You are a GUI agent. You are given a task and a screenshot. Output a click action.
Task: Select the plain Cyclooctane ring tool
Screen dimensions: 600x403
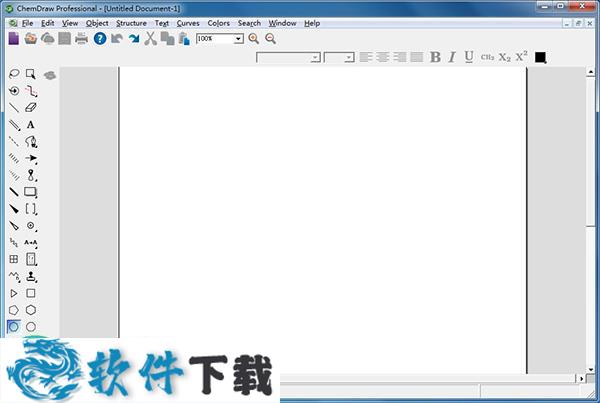coord(31,327)
